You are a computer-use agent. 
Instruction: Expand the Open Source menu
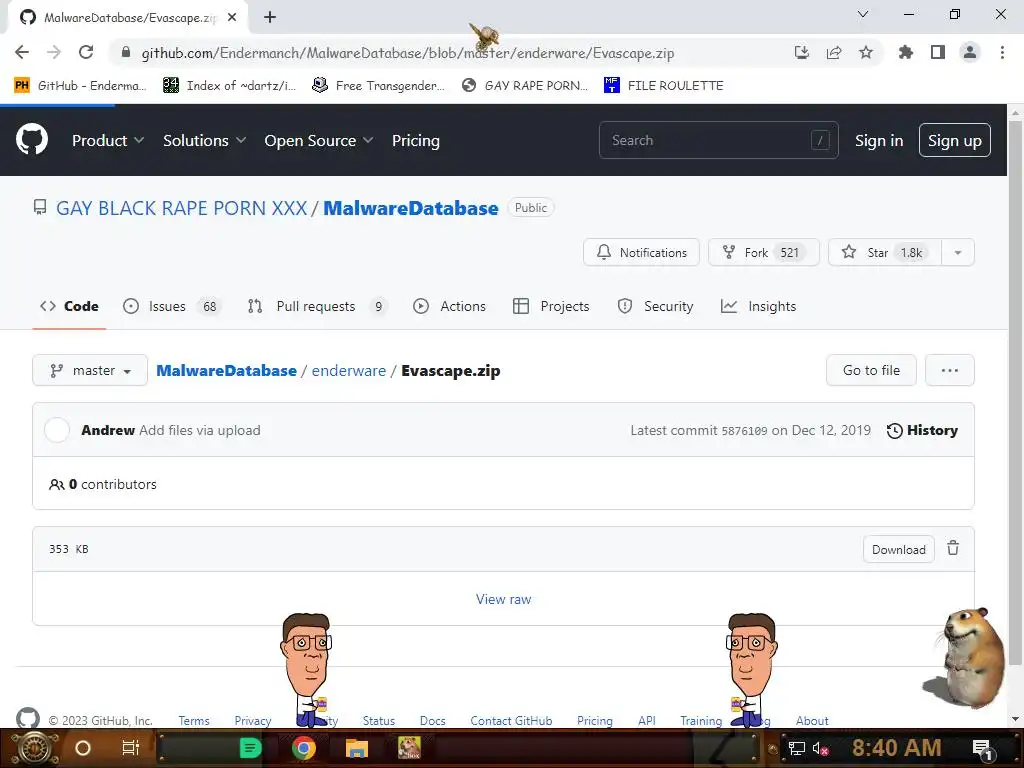click(319, 140)
